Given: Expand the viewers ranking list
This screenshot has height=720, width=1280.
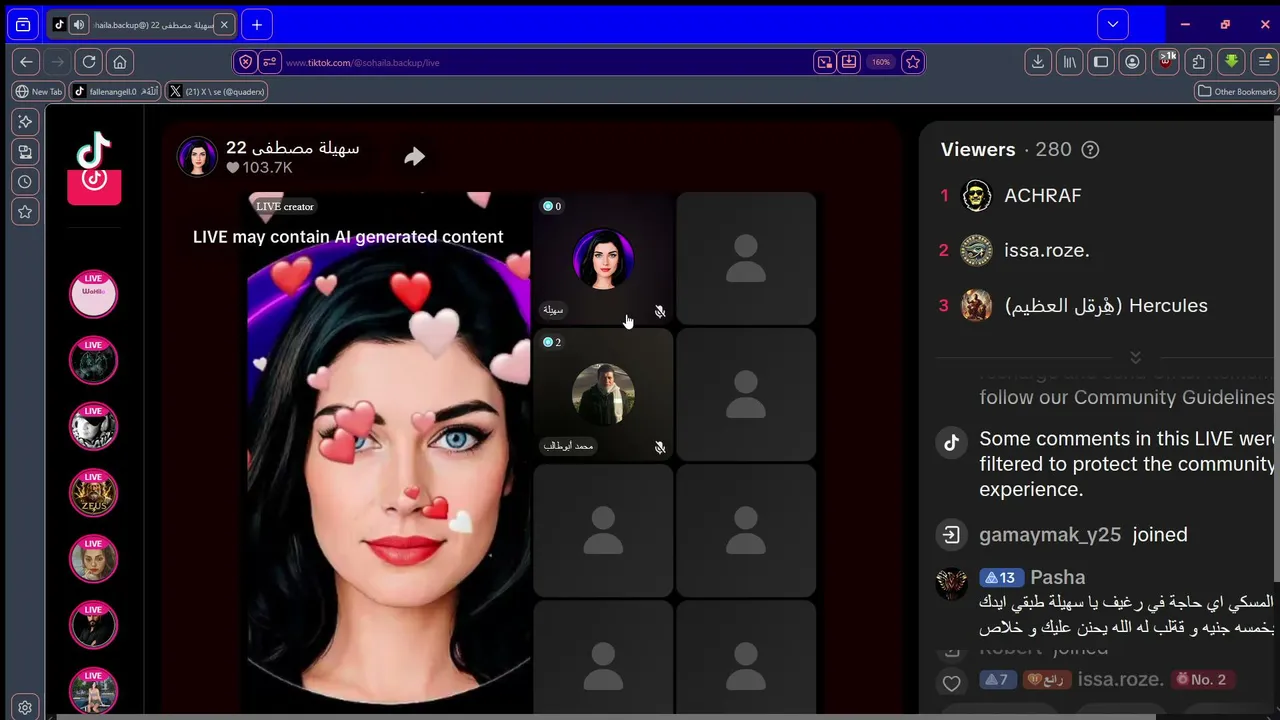Looking at the screenshot, I should [1135, 357].
